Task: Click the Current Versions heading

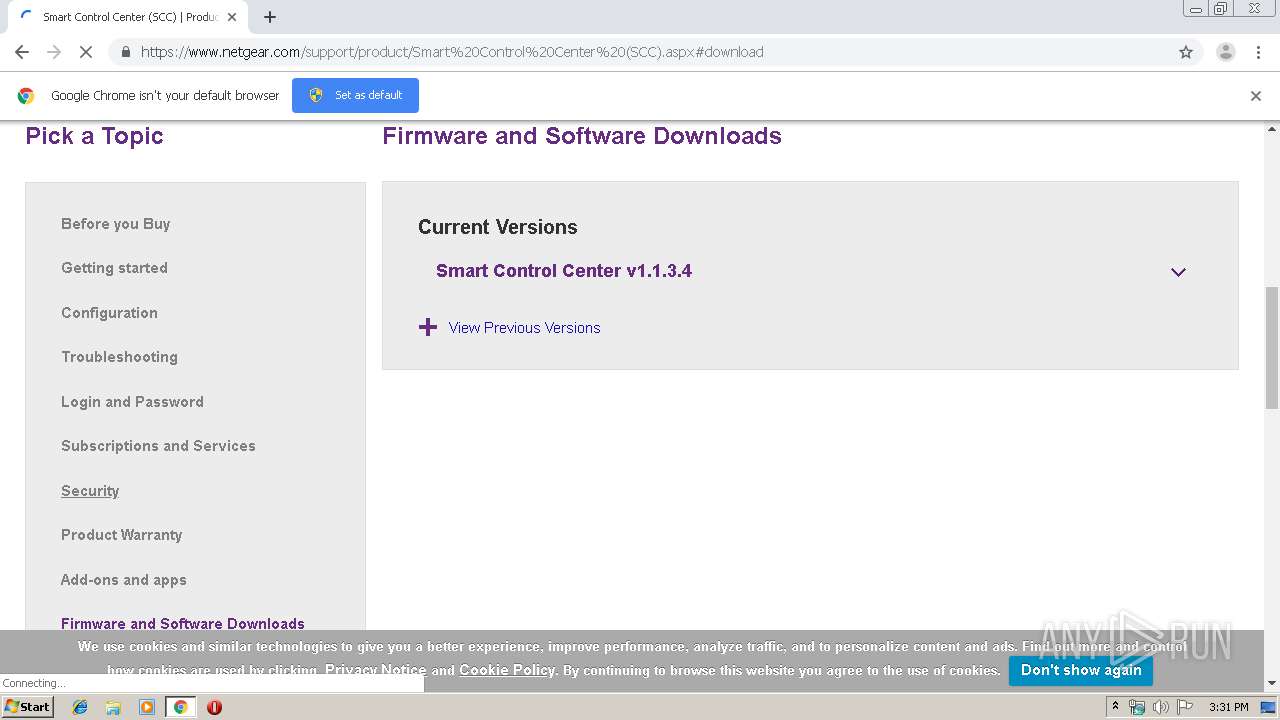Action: point(498,227)
